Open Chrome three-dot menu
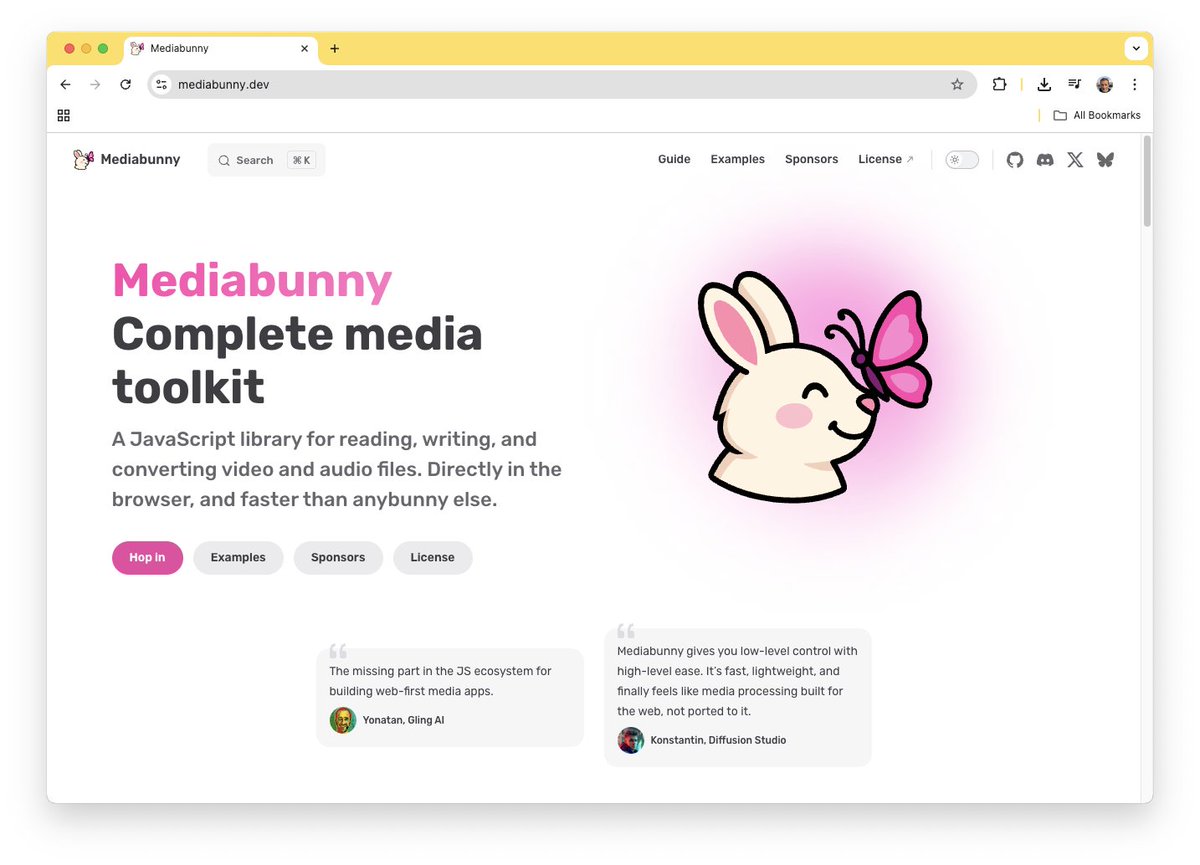This screenshot has height=865, width=1200. 1134,85
